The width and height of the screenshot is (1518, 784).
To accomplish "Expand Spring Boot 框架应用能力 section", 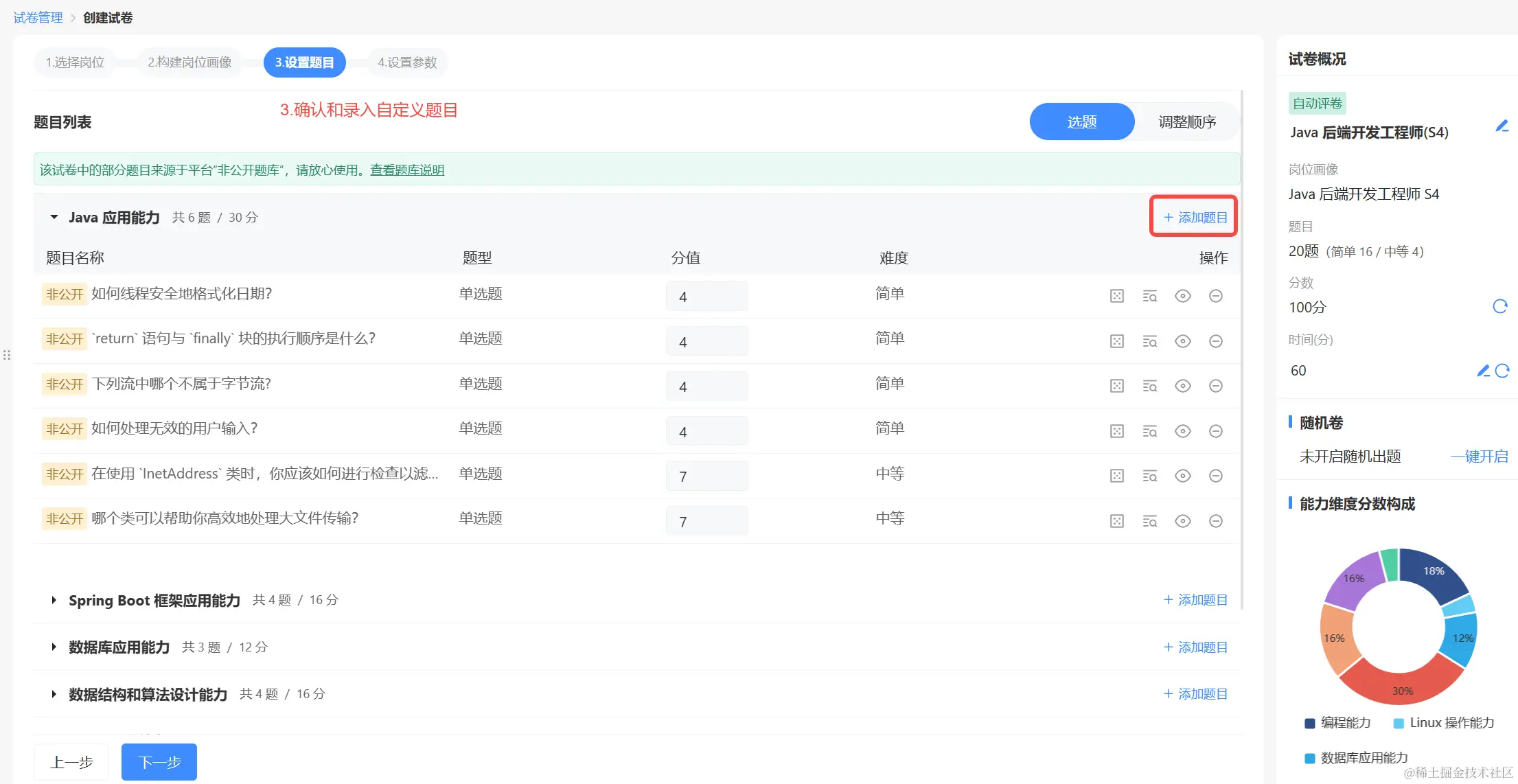I will tap(54, 600).
